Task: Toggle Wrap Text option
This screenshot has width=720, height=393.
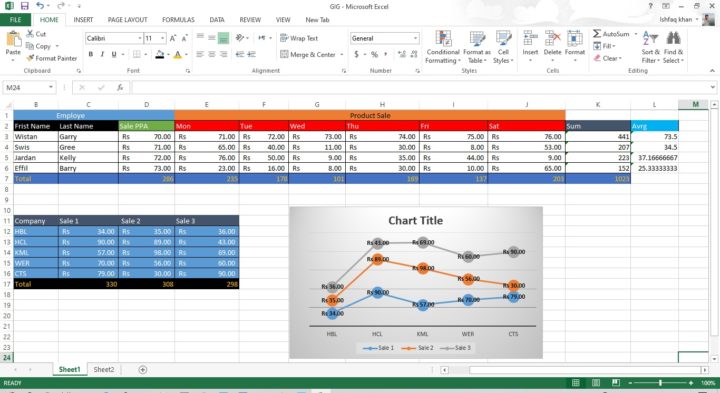Action: 299,38
